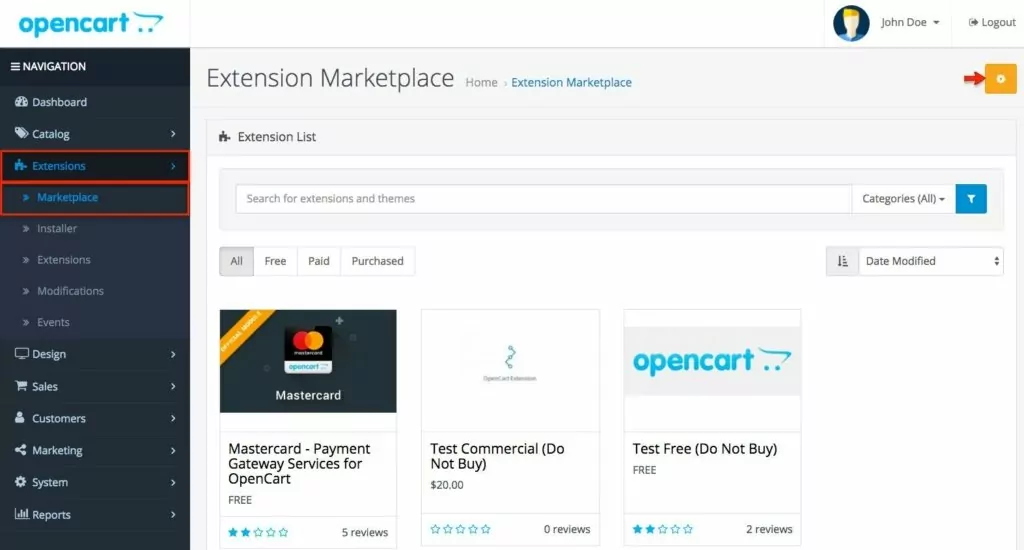Click the 2 reviews text

769,529
